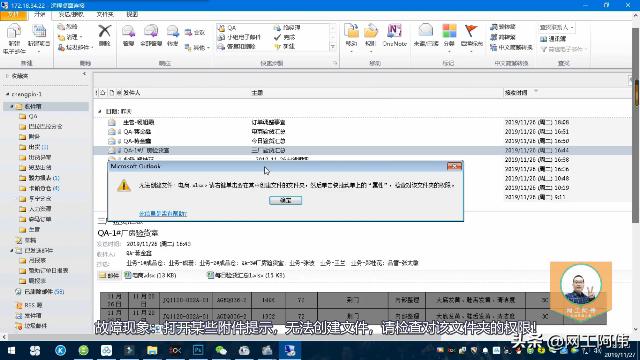Click the Meeting reply icon

tap(189, 32)
